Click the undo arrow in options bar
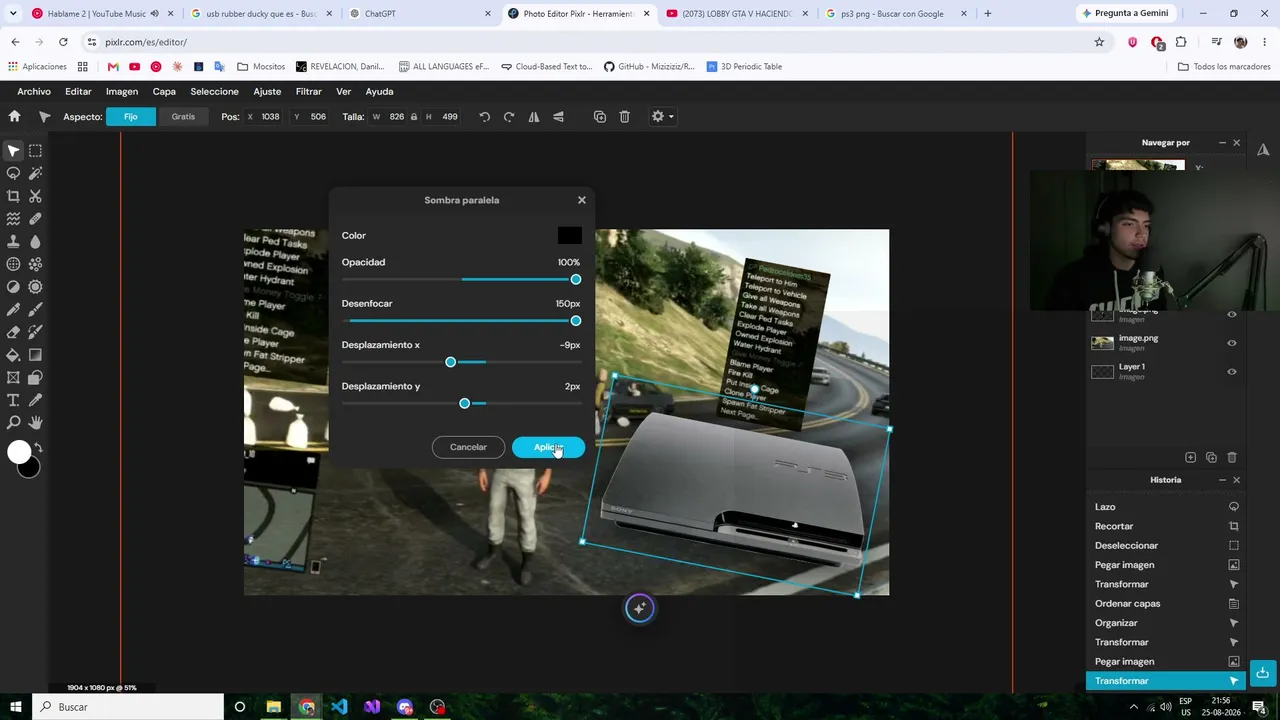The image size is (1280, 720). pyautogui.click(x=484, y=117)
